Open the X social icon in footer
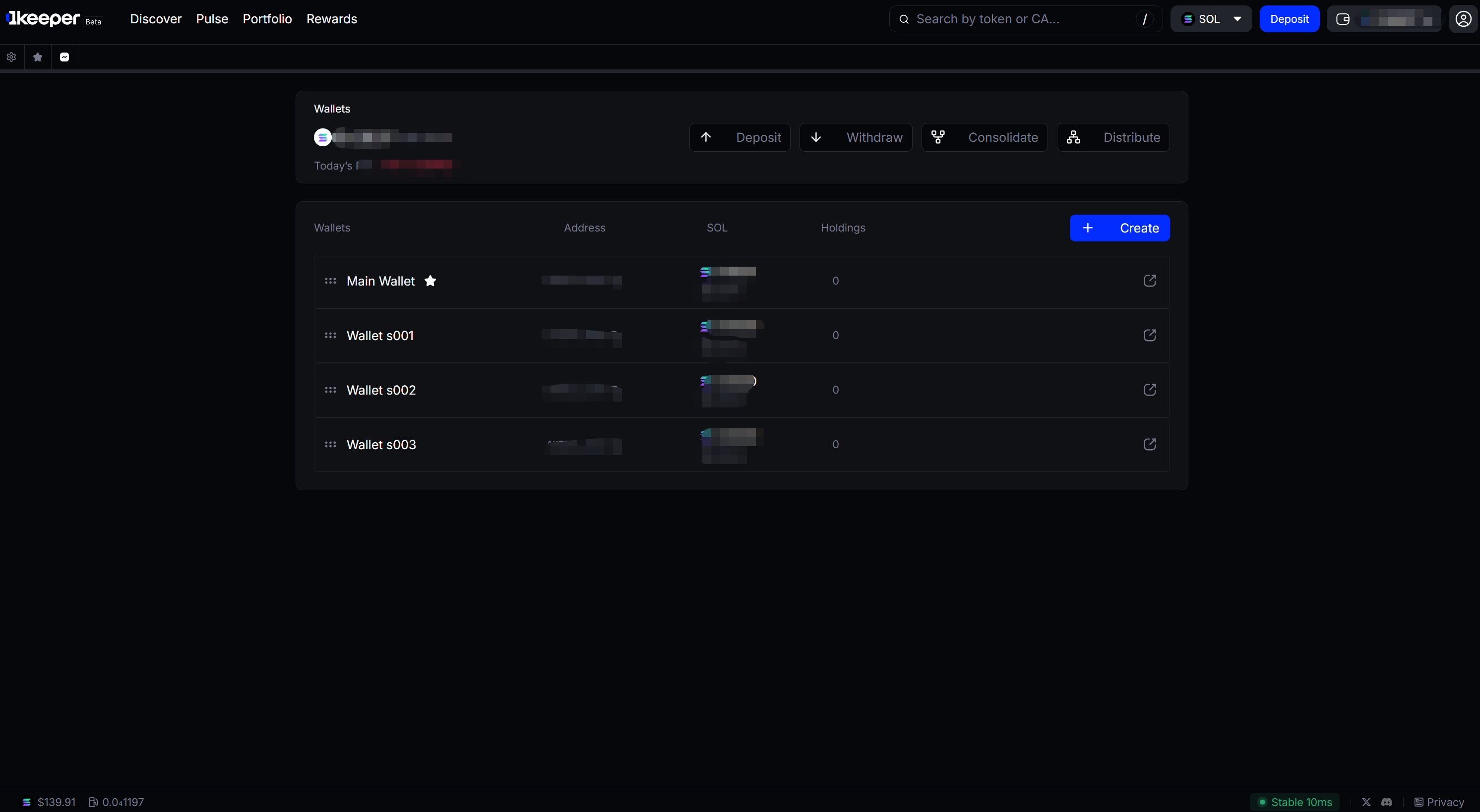 (1365, 802)
